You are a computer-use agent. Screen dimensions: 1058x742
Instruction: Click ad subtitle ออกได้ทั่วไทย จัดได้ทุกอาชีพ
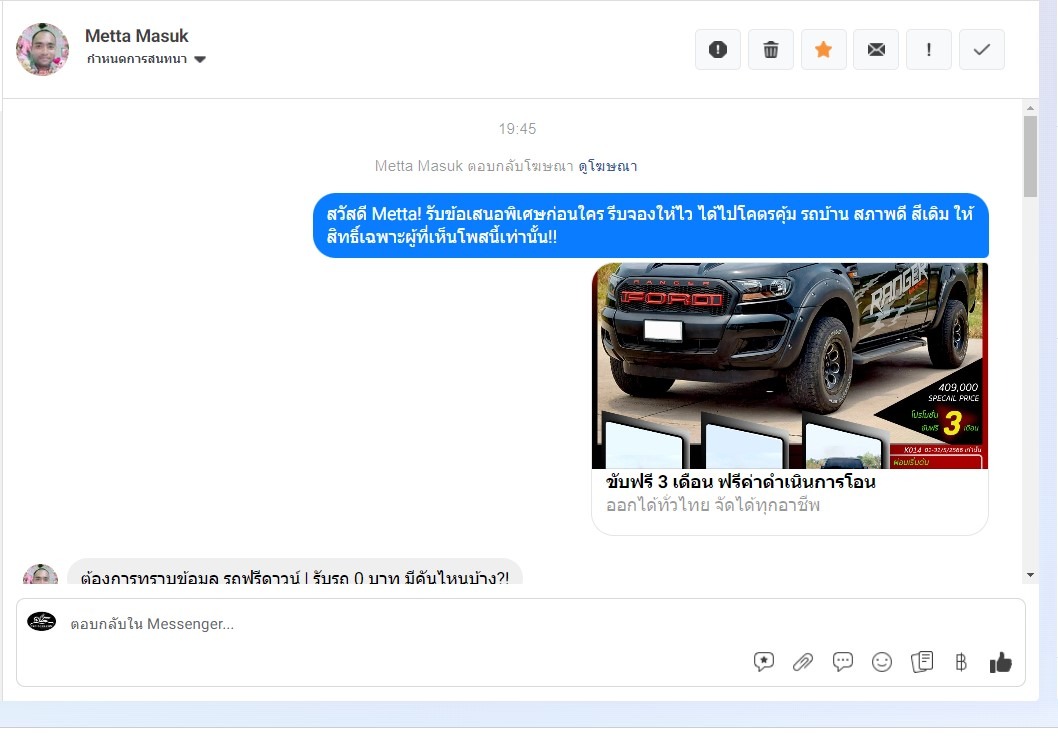tap(713, 505)
